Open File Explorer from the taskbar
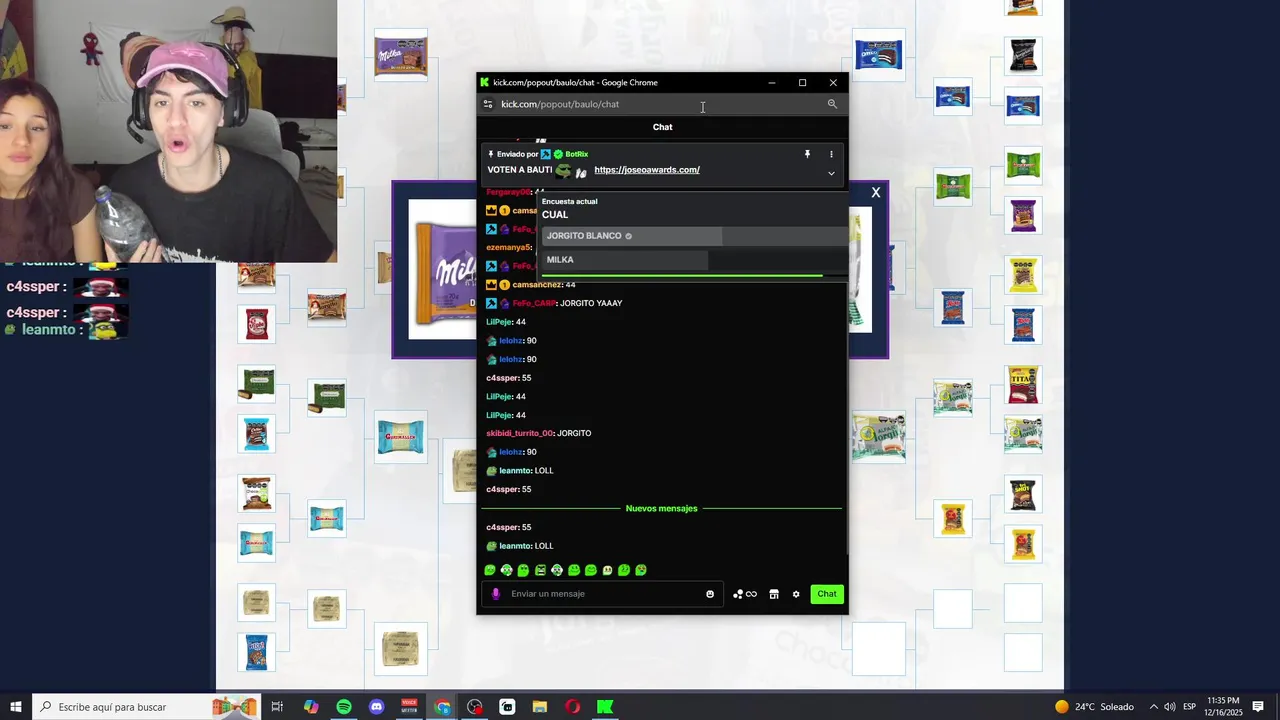 [x=540, y=707]
